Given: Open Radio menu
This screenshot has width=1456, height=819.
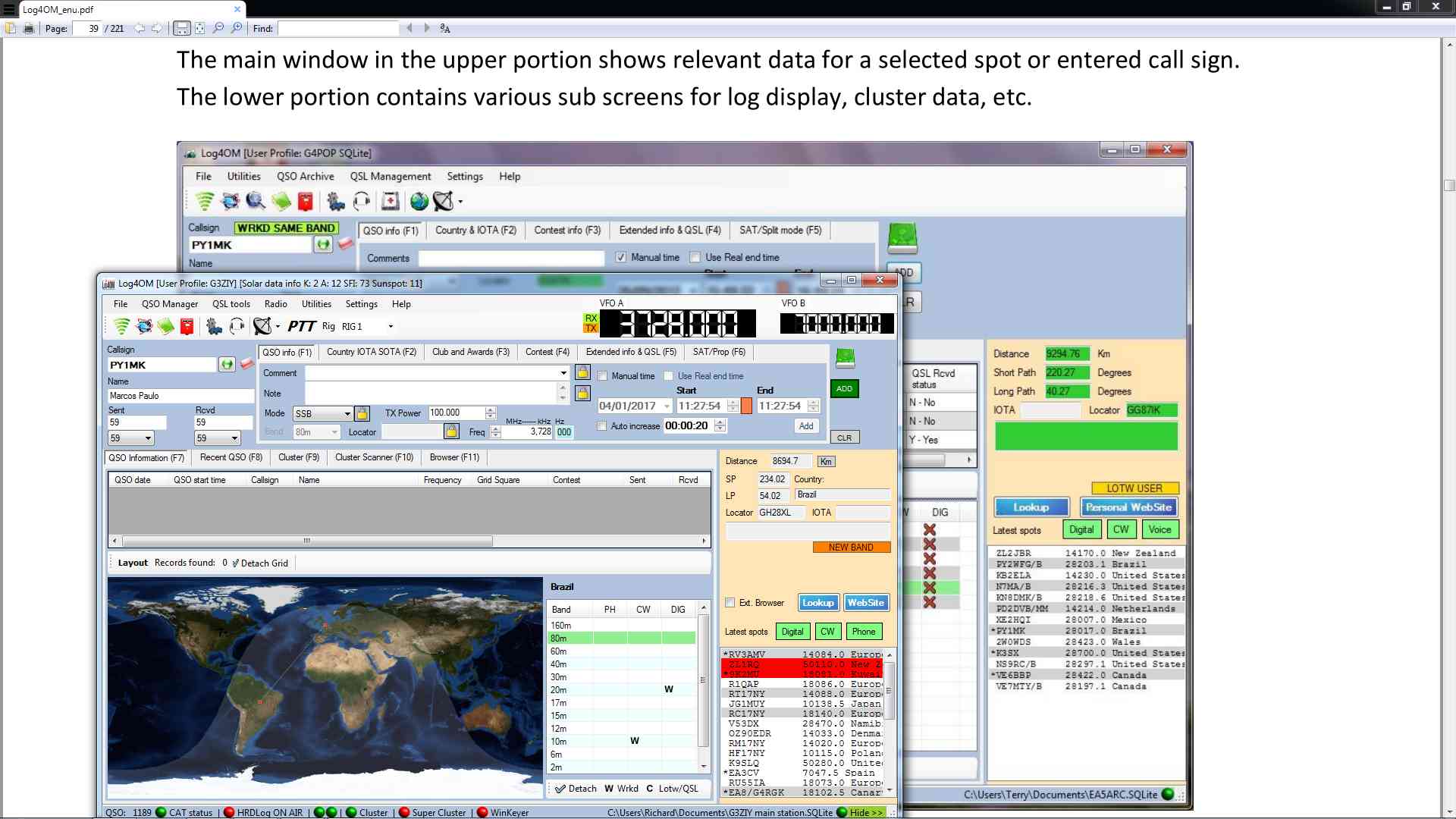Looking at the screenshot, I should click(276, 304).
